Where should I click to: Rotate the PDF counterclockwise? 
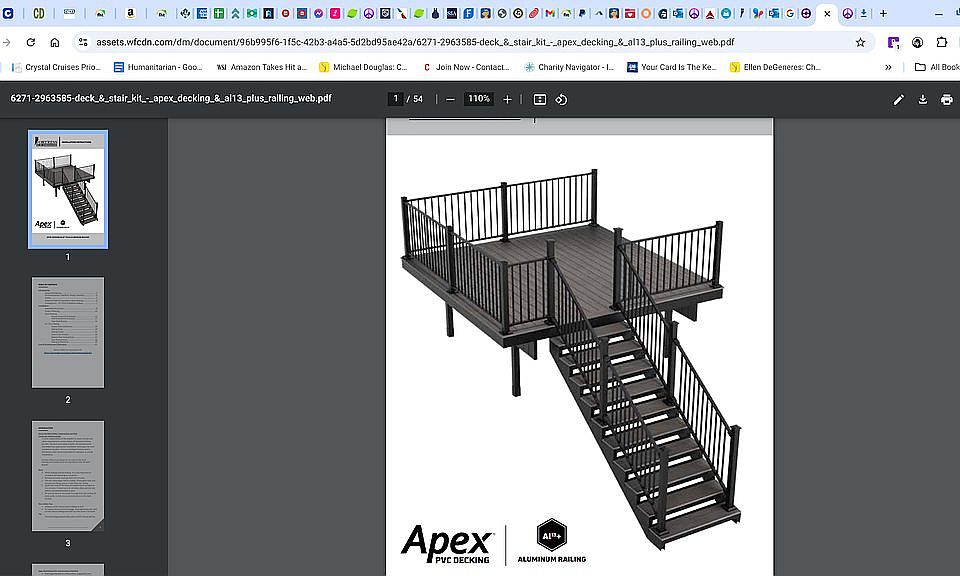(x=561, y=99)
